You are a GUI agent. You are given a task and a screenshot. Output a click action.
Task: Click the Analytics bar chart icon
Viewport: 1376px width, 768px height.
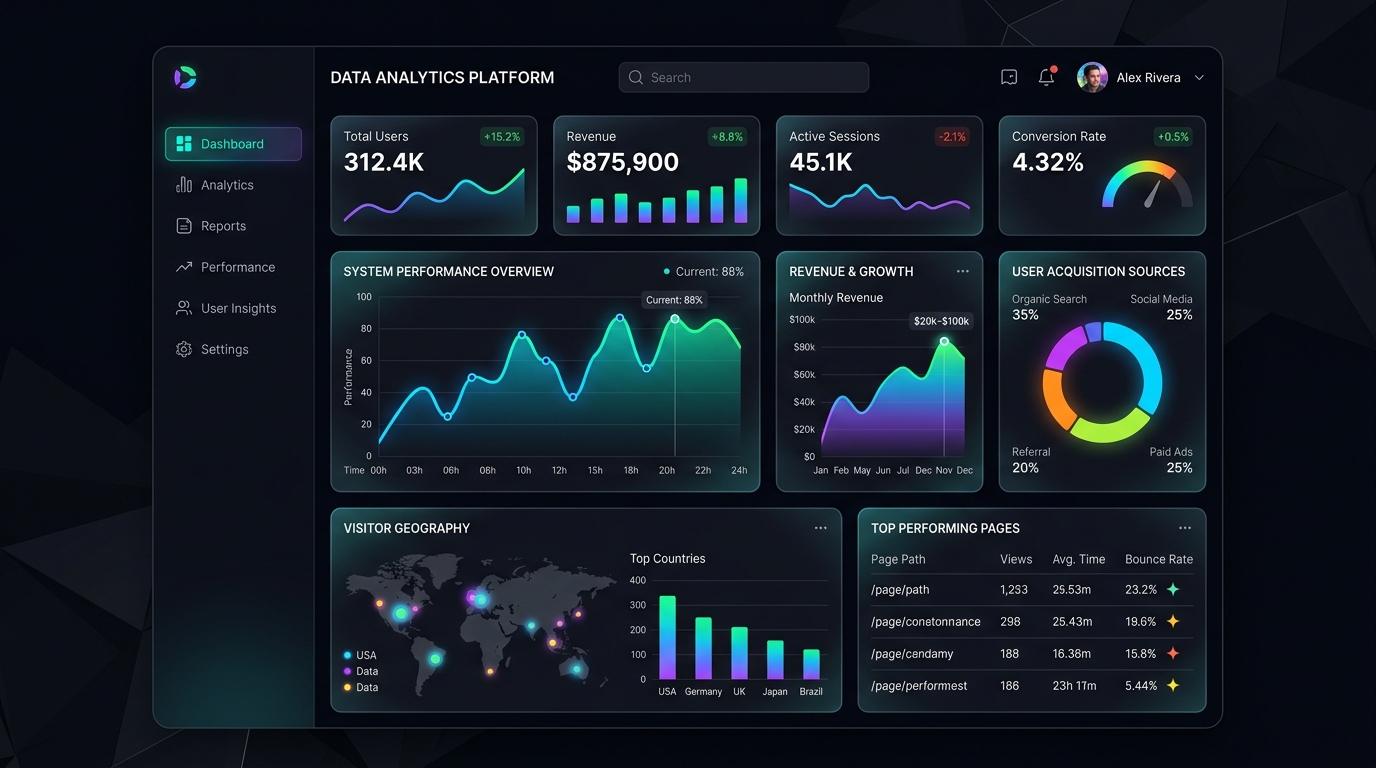tap(184, 185)
